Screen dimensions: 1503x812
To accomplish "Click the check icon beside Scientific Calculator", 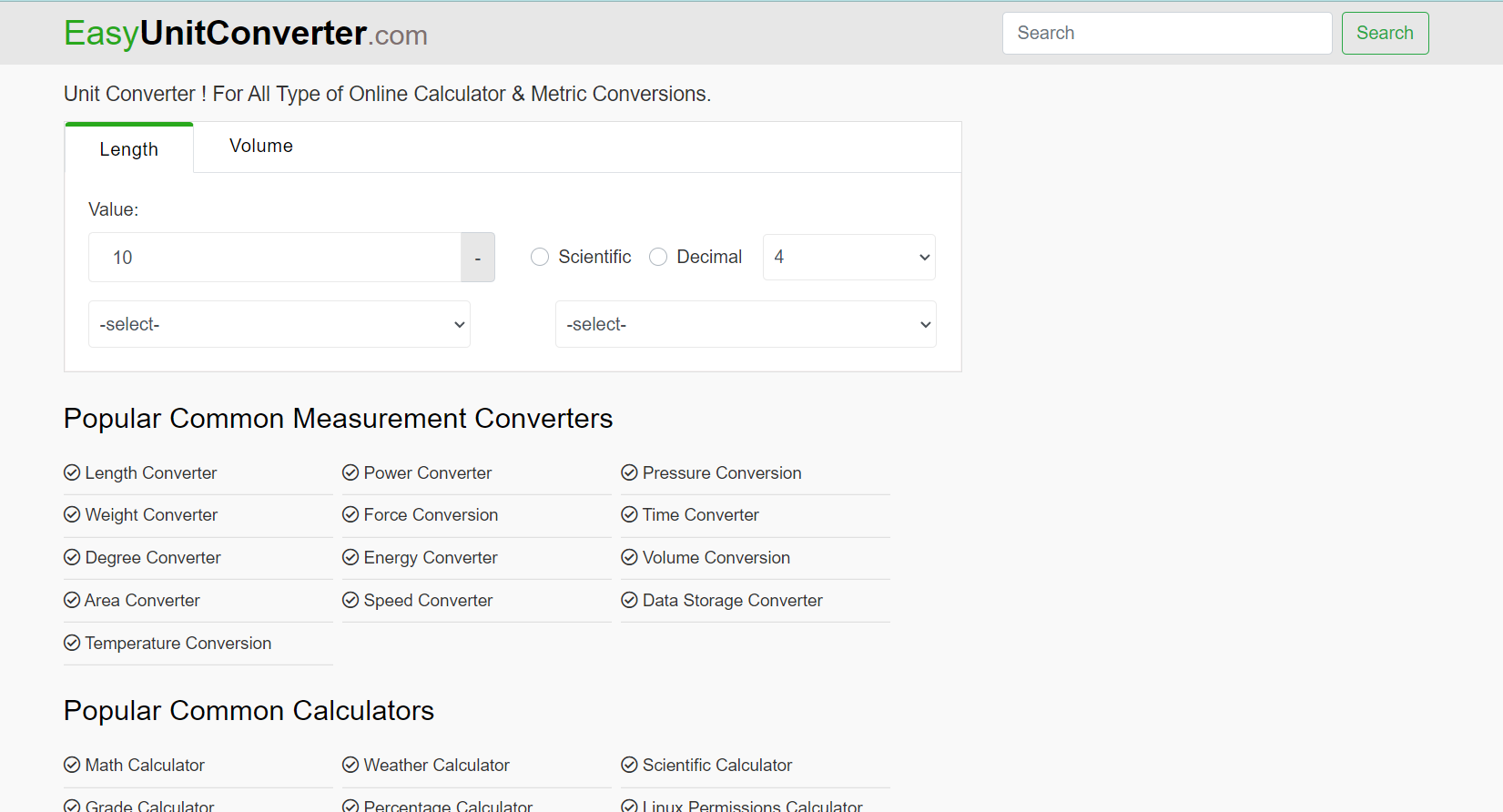I will pos(629,765).
